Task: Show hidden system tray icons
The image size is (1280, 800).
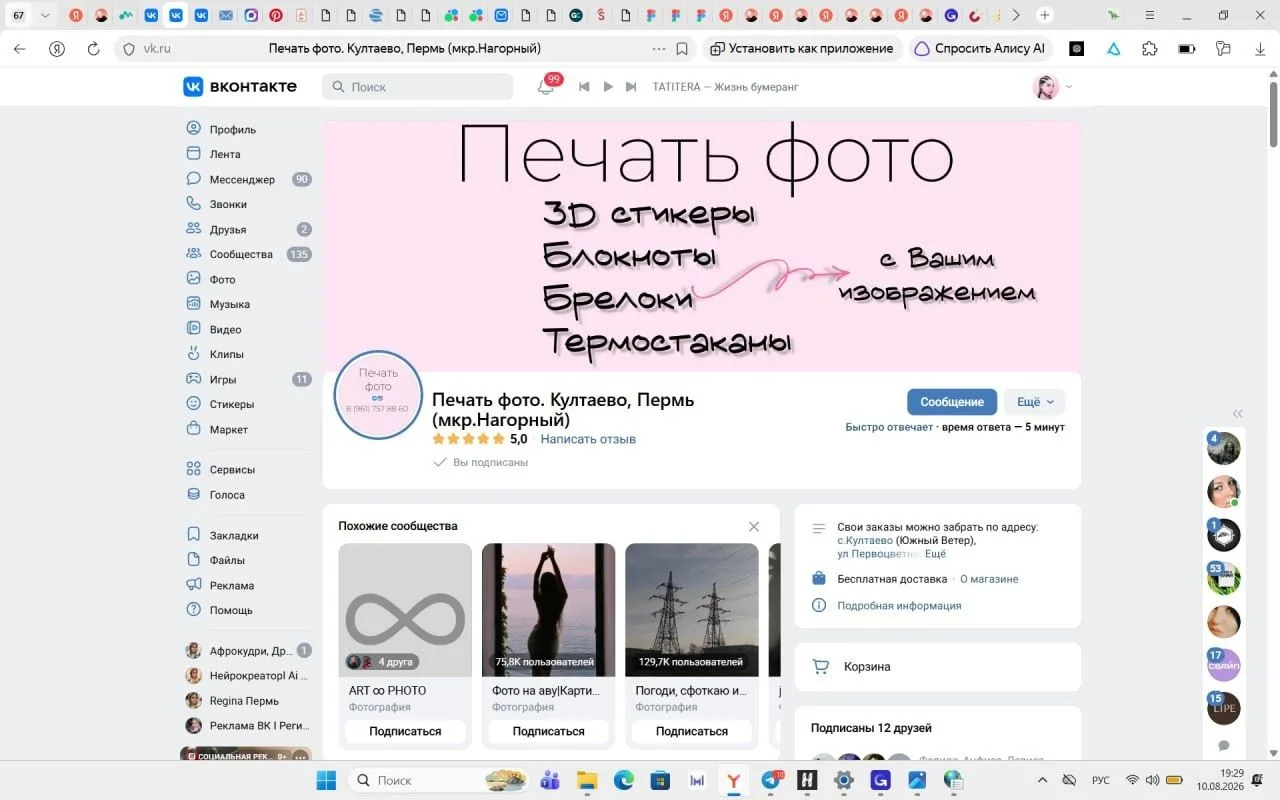Action: (x=1042, y=780)
